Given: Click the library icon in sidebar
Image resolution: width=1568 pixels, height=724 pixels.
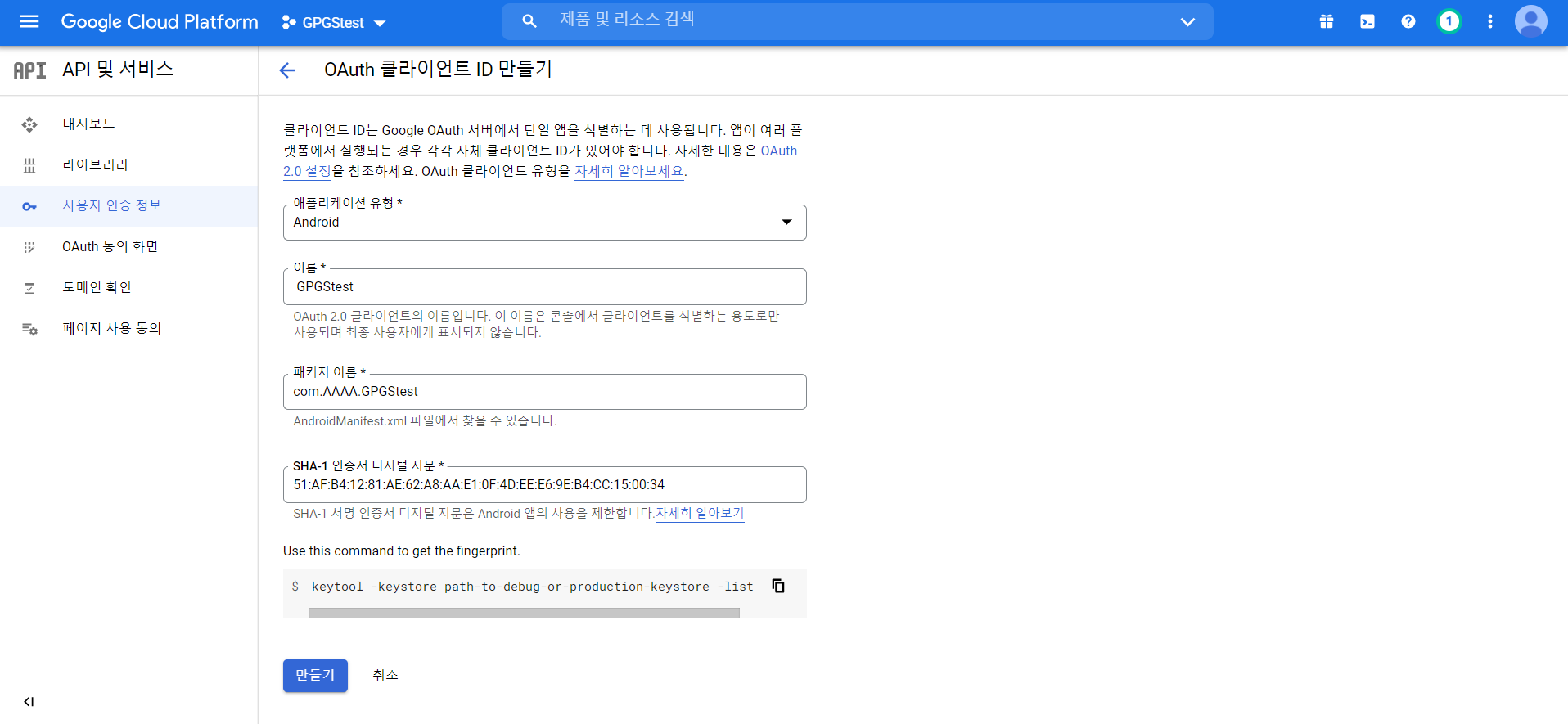Looking at the screenshot, I should click(x=29, y=165).
